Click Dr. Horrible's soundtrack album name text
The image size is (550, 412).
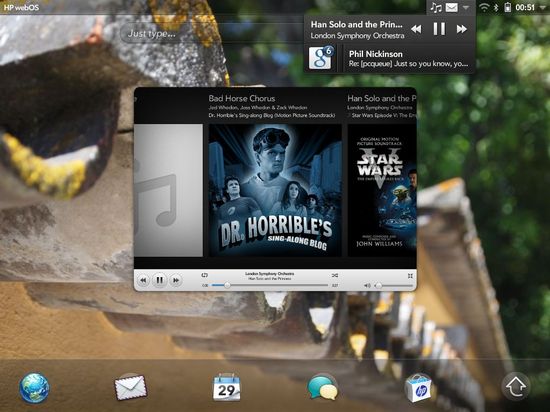tap(271, 115)
